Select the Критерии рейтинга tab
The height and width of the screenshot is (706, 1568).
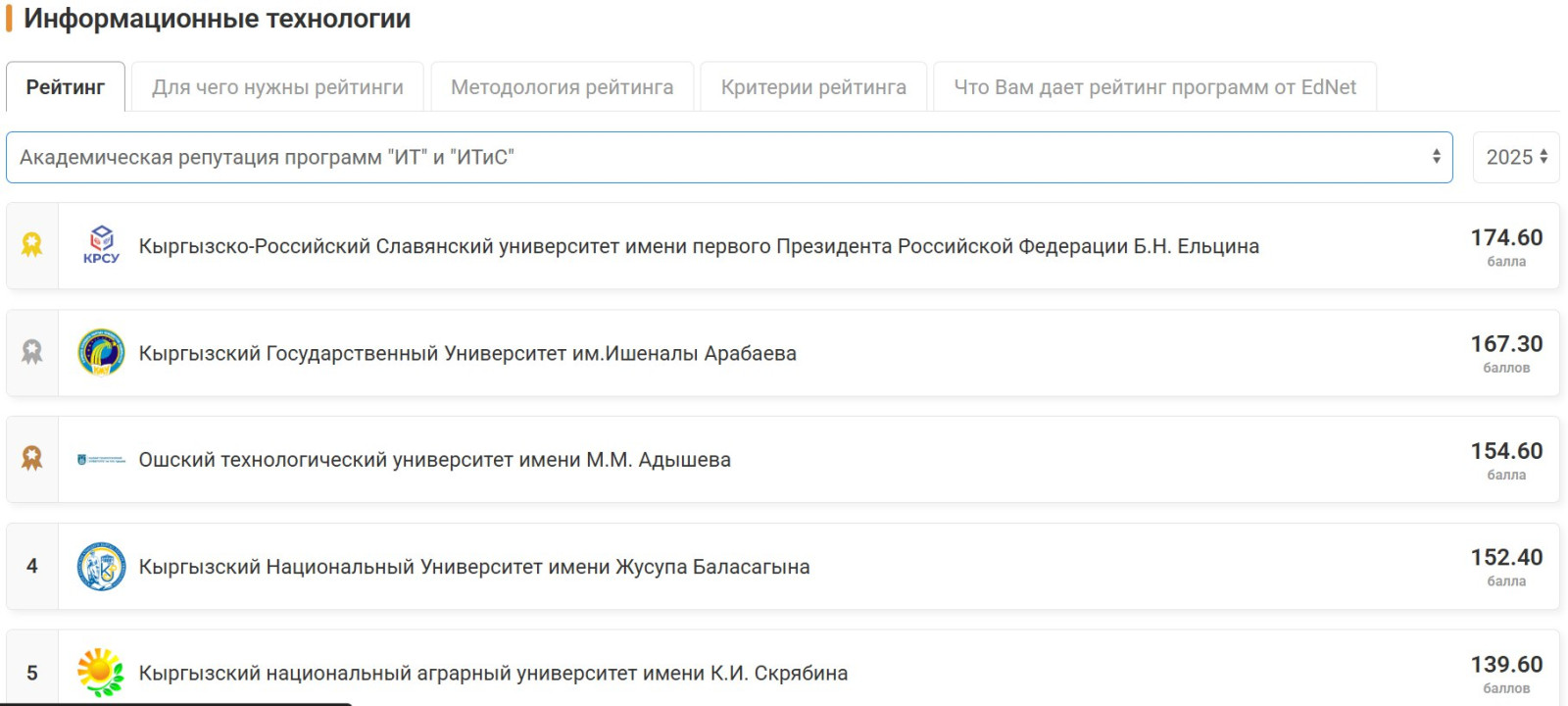(x=813, y=87)
